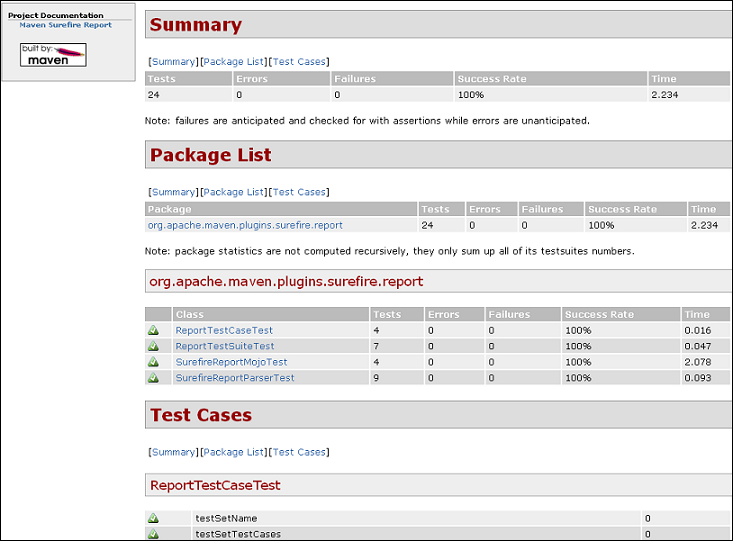Image resolution: width=733 pixels, height=541 pixels.
Task: Go to Summary from Package List section
Action: (173, 192)
